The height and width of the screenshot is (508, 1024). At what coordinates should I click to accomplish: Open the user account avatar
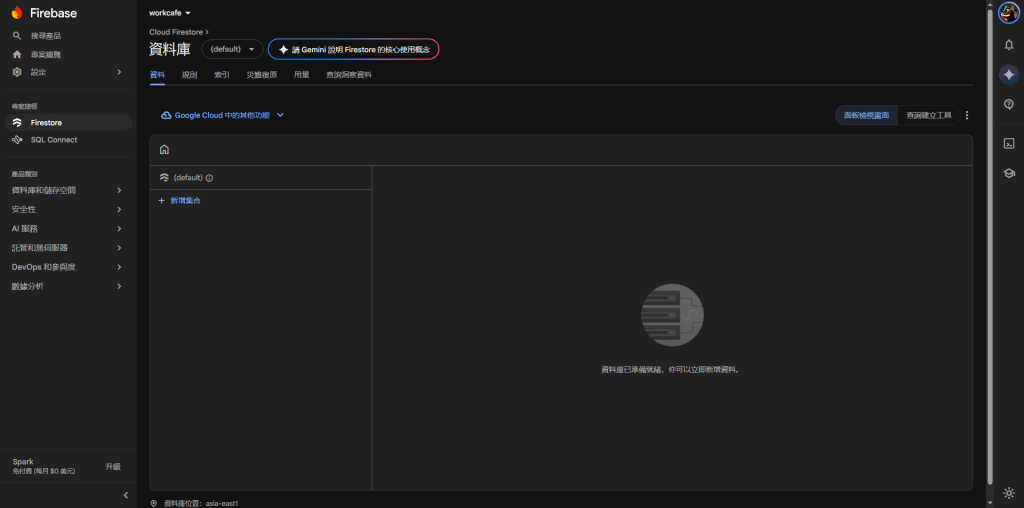click(x=1008, y=13)
